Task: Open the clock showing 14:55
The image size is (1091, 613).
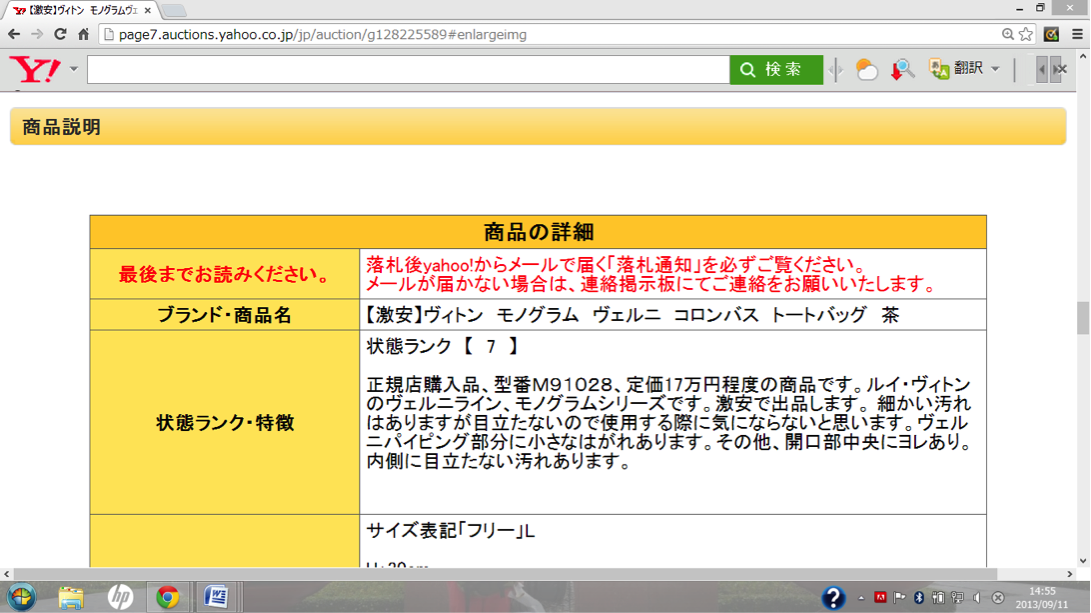Action: pyautogui.click(x=1042, y=598)
